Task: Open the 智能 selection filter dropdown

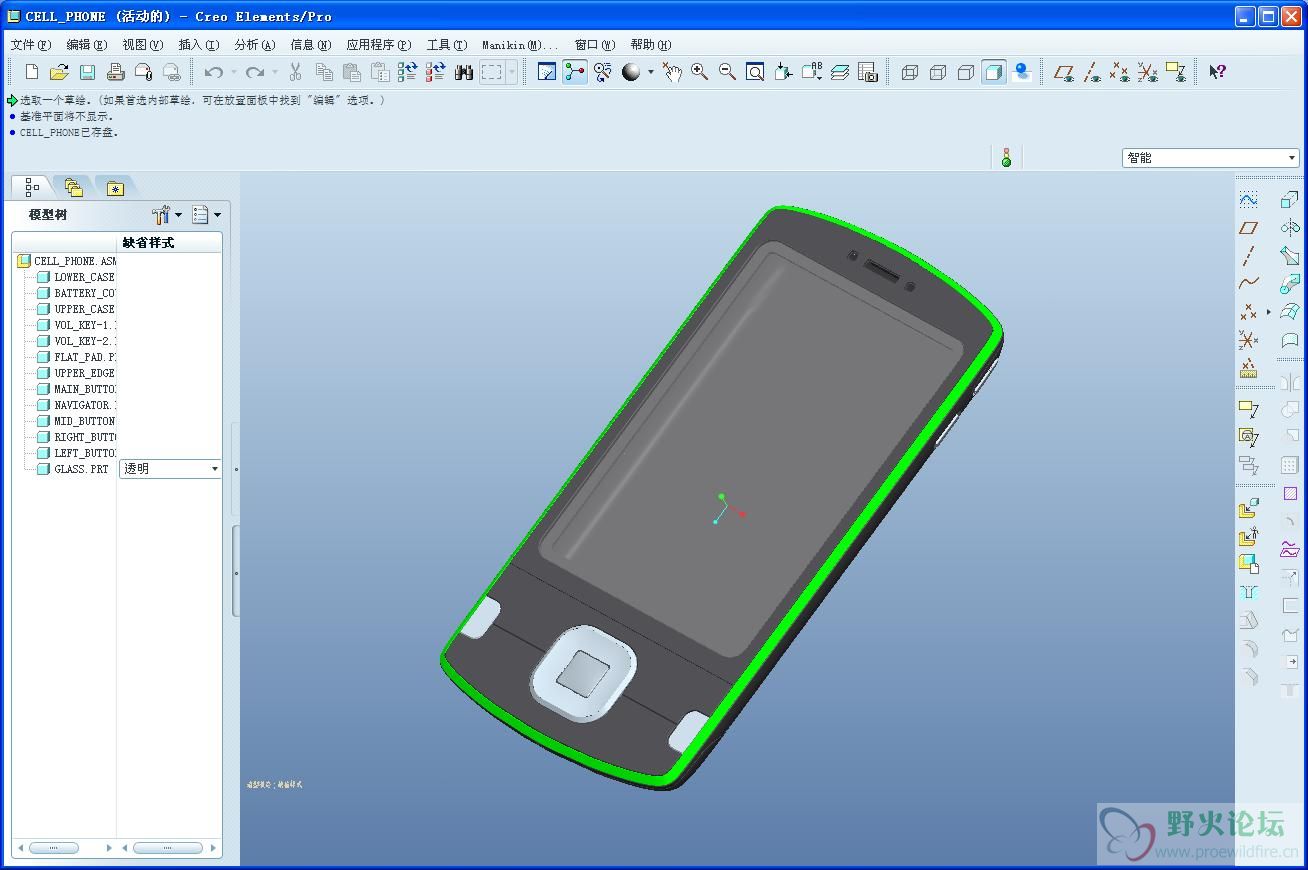Action: (1210, 158)
